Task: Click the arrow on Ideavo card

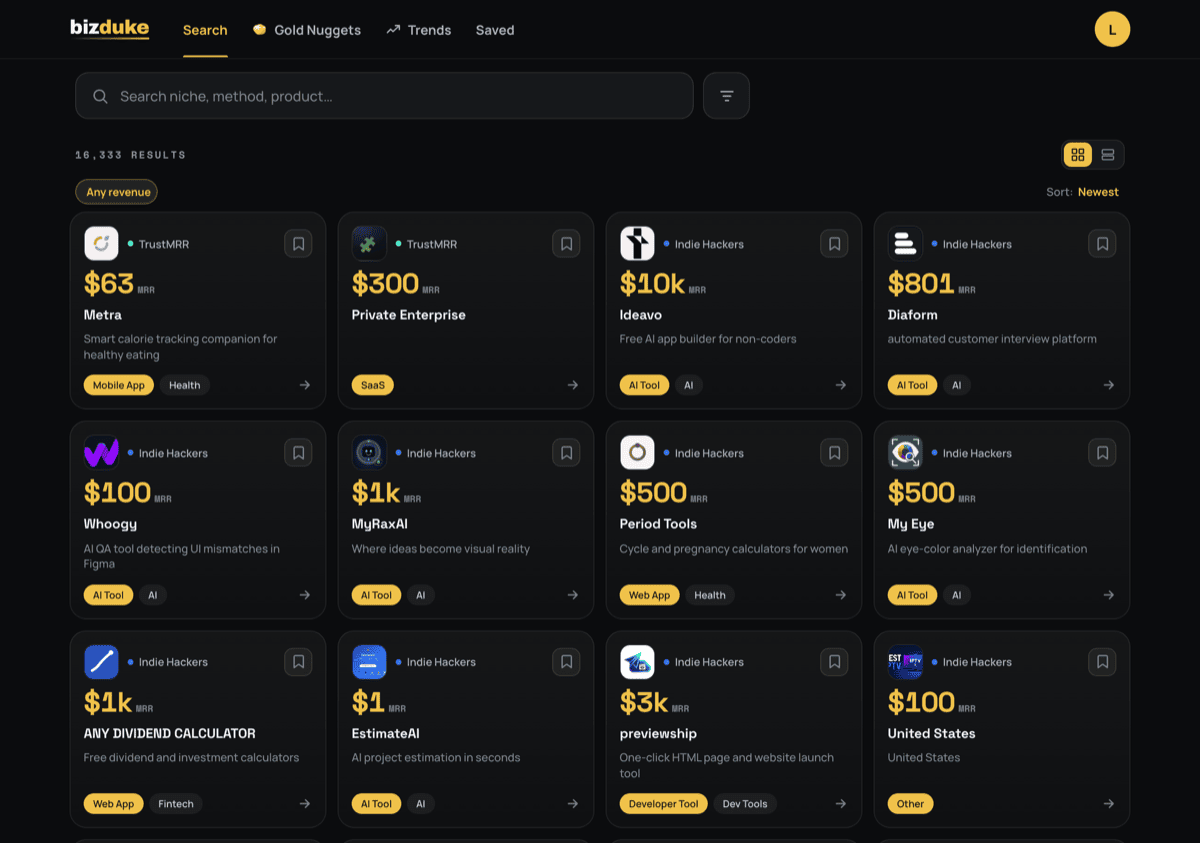Action: tap(841, 385)
